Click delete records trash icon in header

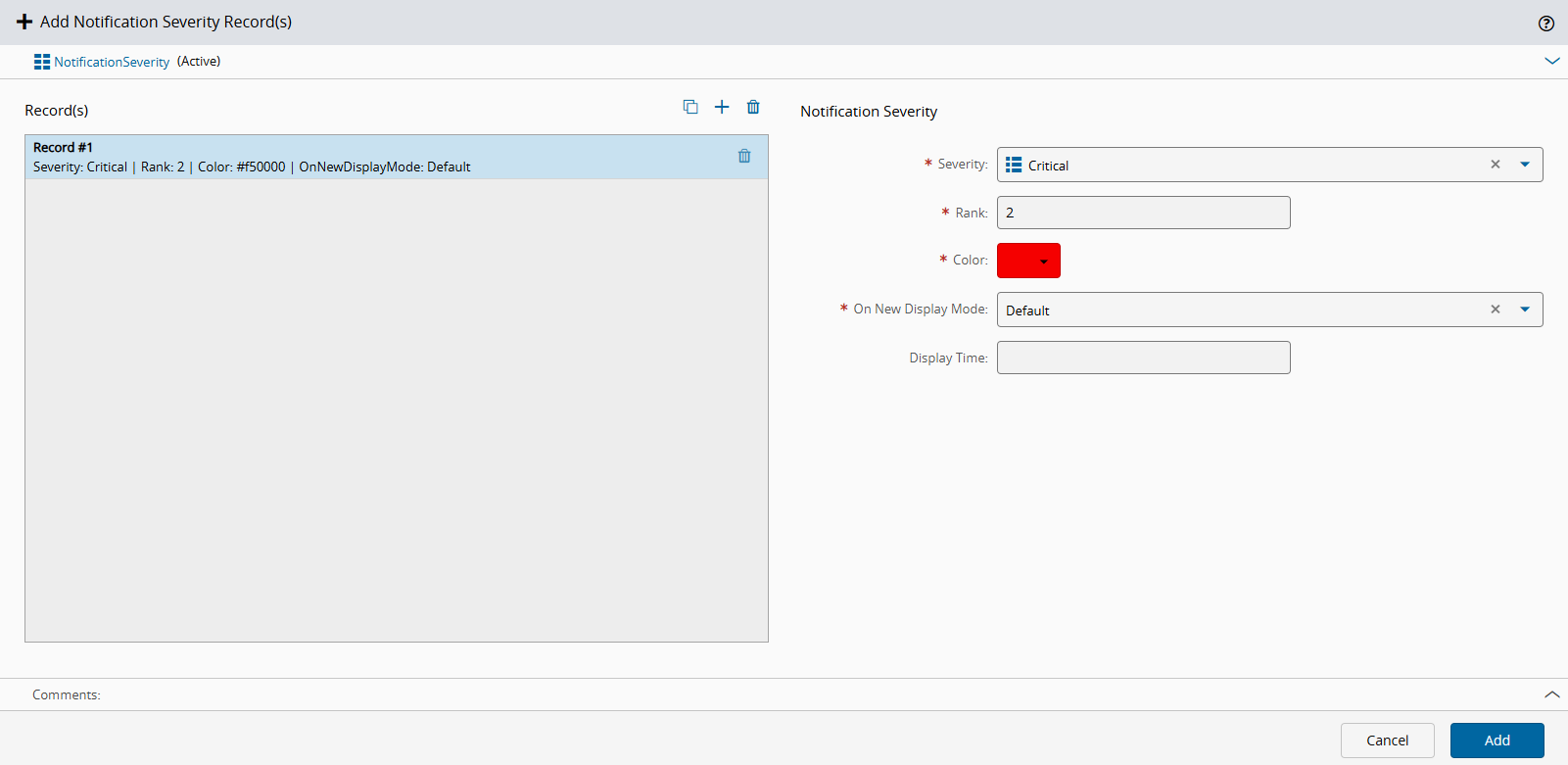tap(753, 107)
